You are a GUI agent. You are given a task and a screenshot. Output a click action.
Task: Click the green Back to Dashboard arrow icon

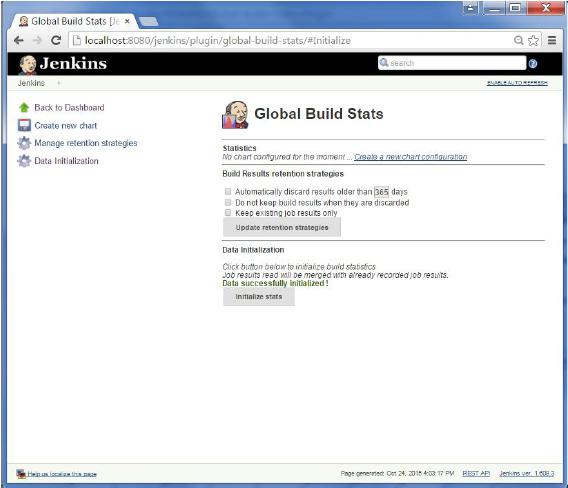(x=24, y=108)
